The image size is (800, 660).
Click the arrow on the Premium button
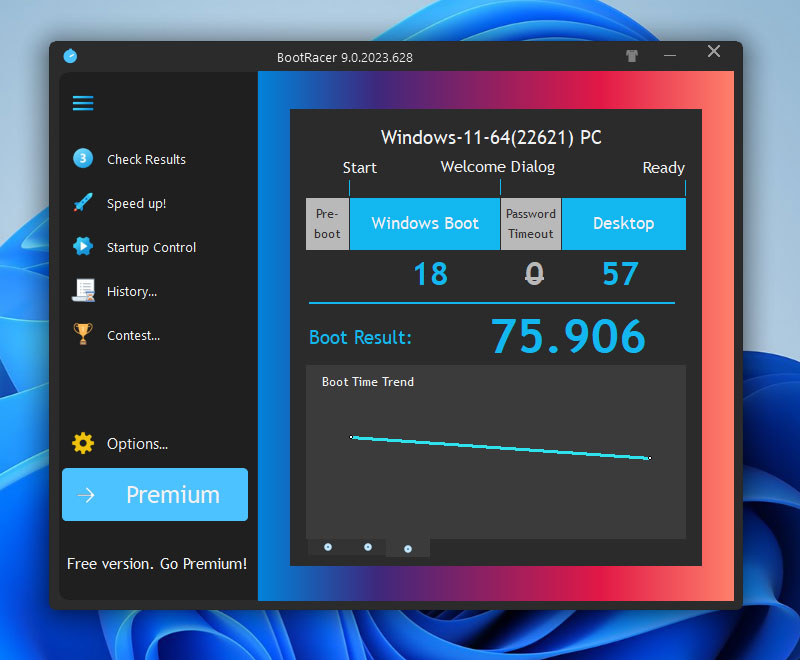coord(86,495)
